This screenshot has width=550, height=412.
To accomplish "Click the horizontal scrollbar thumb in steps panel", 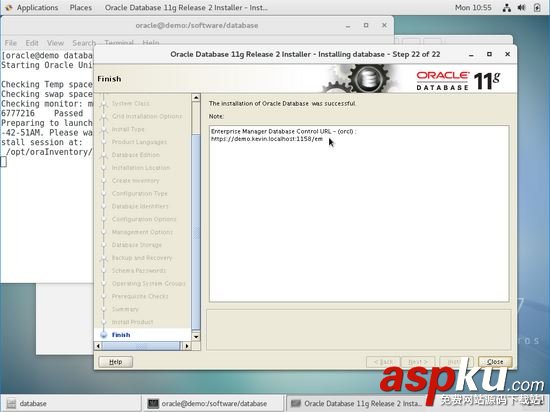I will point(141,346).
